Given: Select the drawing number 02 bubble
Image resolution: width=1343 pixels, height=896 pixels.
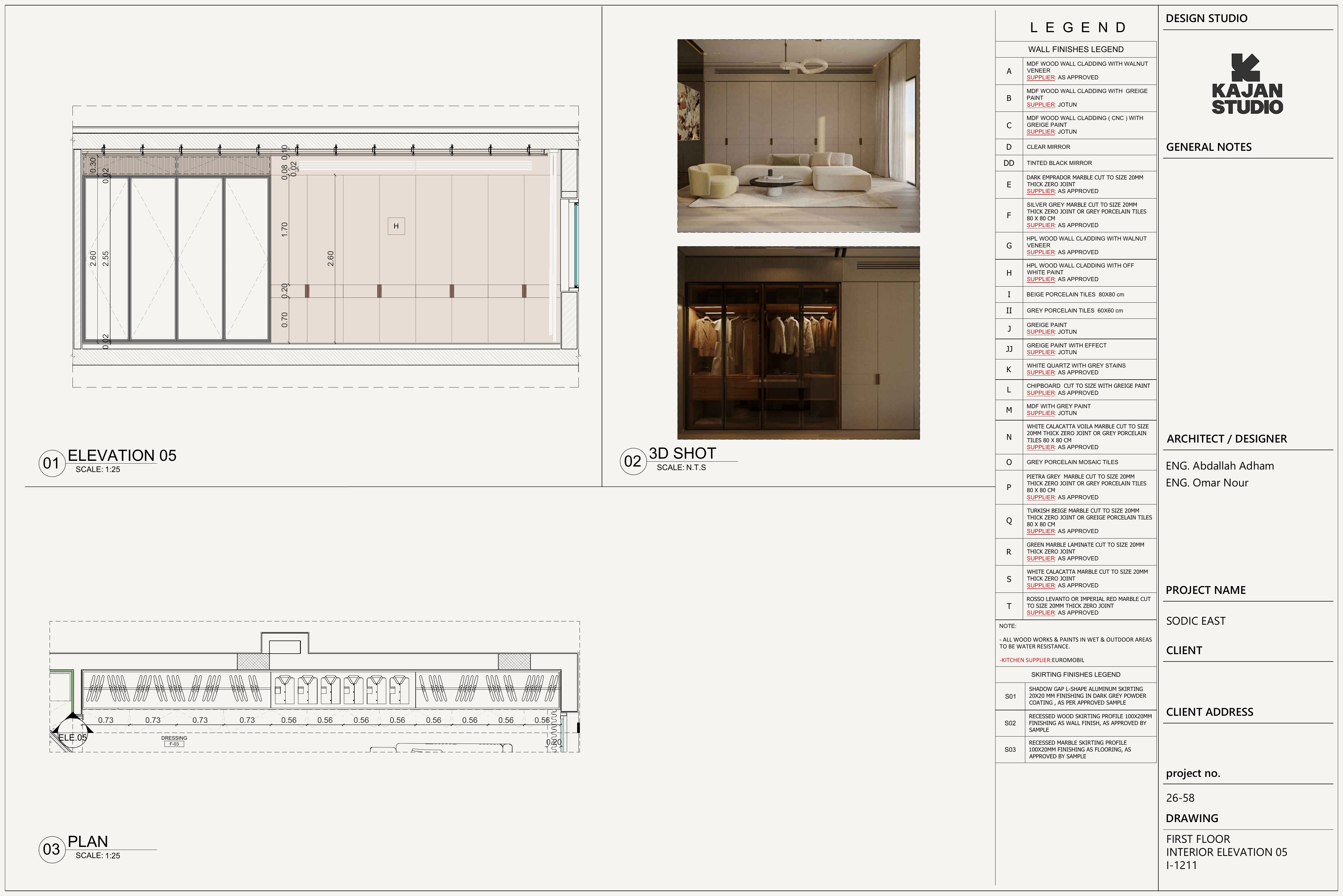Looking at the screenshot, I should (633, 461).
